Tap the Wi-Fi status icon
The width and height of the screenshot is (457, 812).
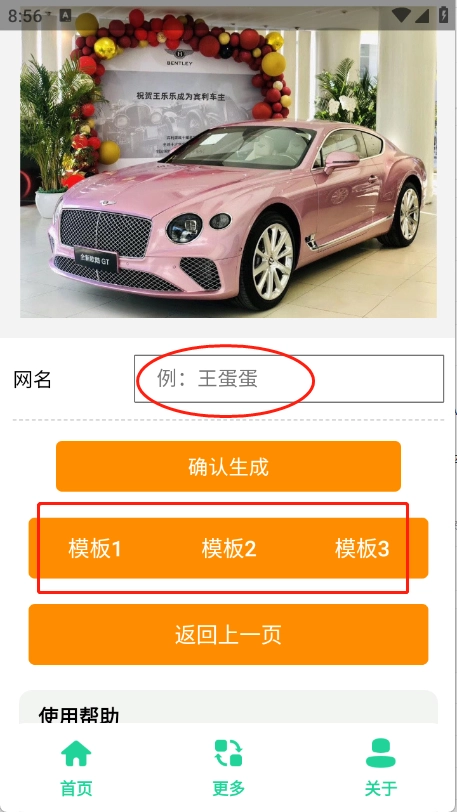pos(402,16)
